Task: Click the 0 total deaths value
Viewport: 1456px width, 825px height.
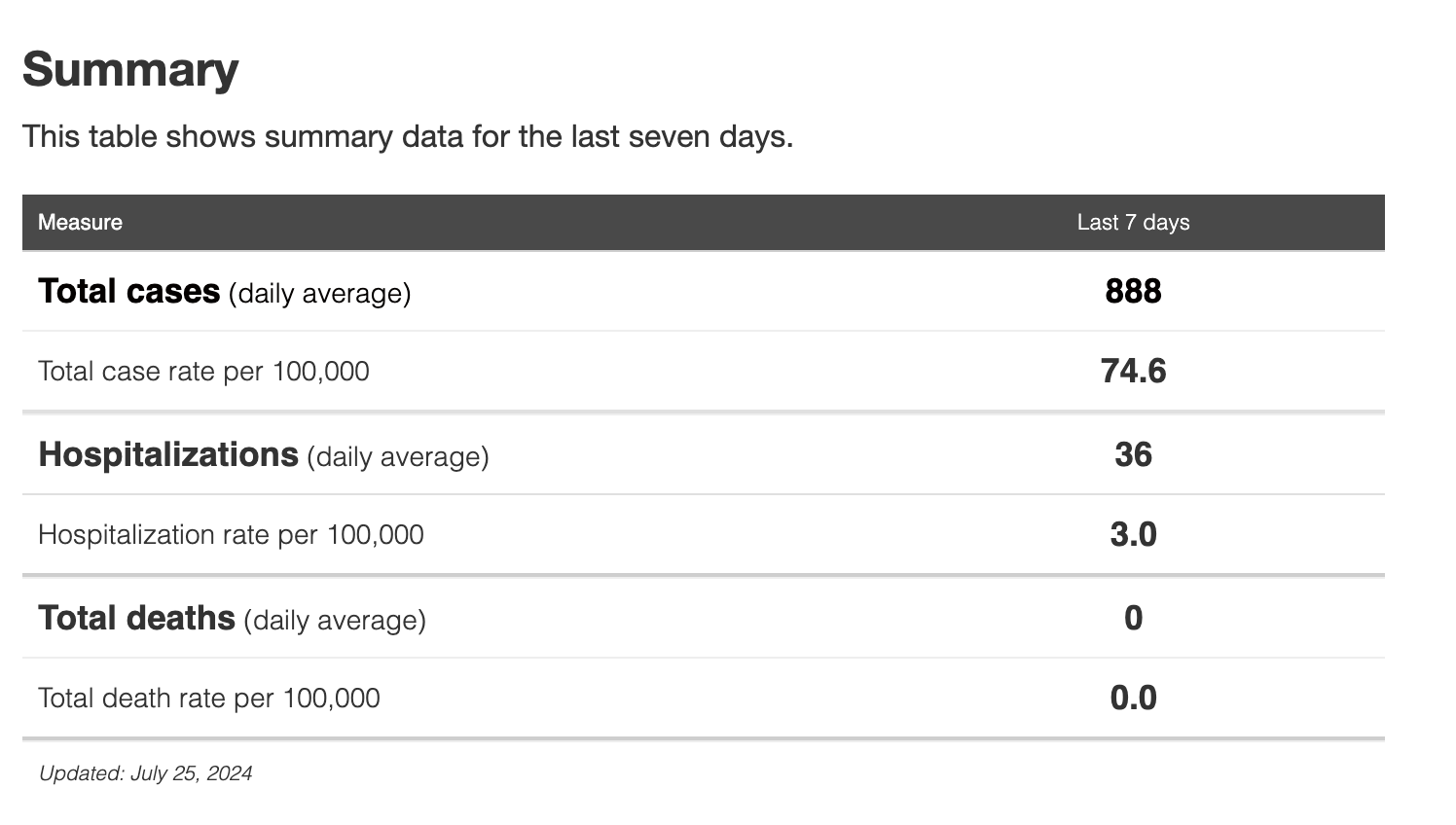Action: (1133, 619)
